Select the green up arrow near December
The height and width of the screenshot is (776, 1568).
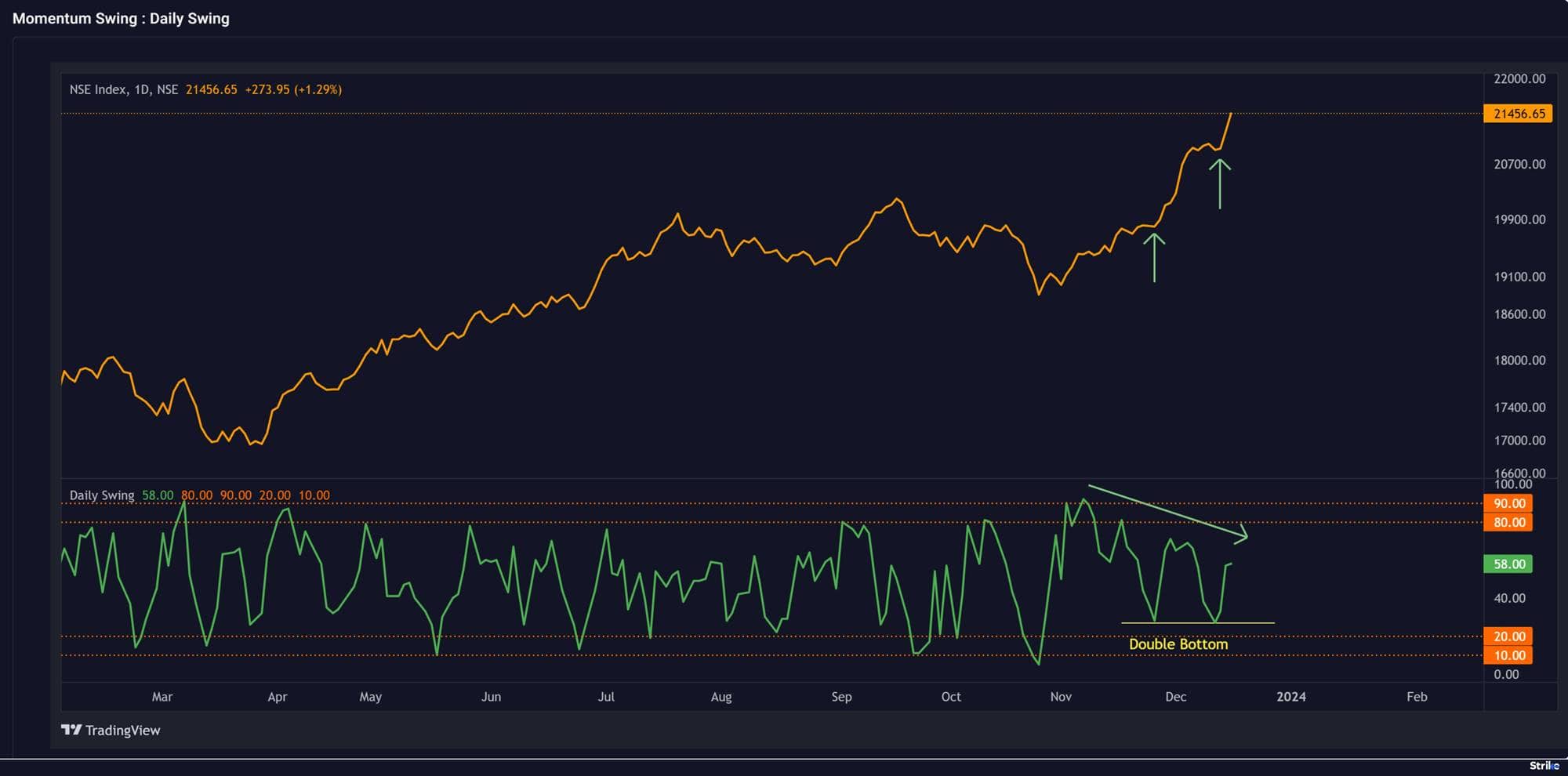1220,183
